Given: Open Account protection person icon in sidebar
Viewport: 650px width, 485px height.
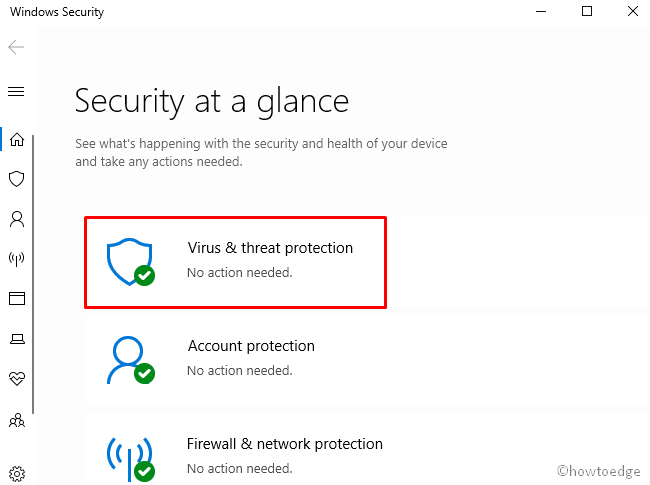Looking at the screenshot, I should tap(16, 219).
